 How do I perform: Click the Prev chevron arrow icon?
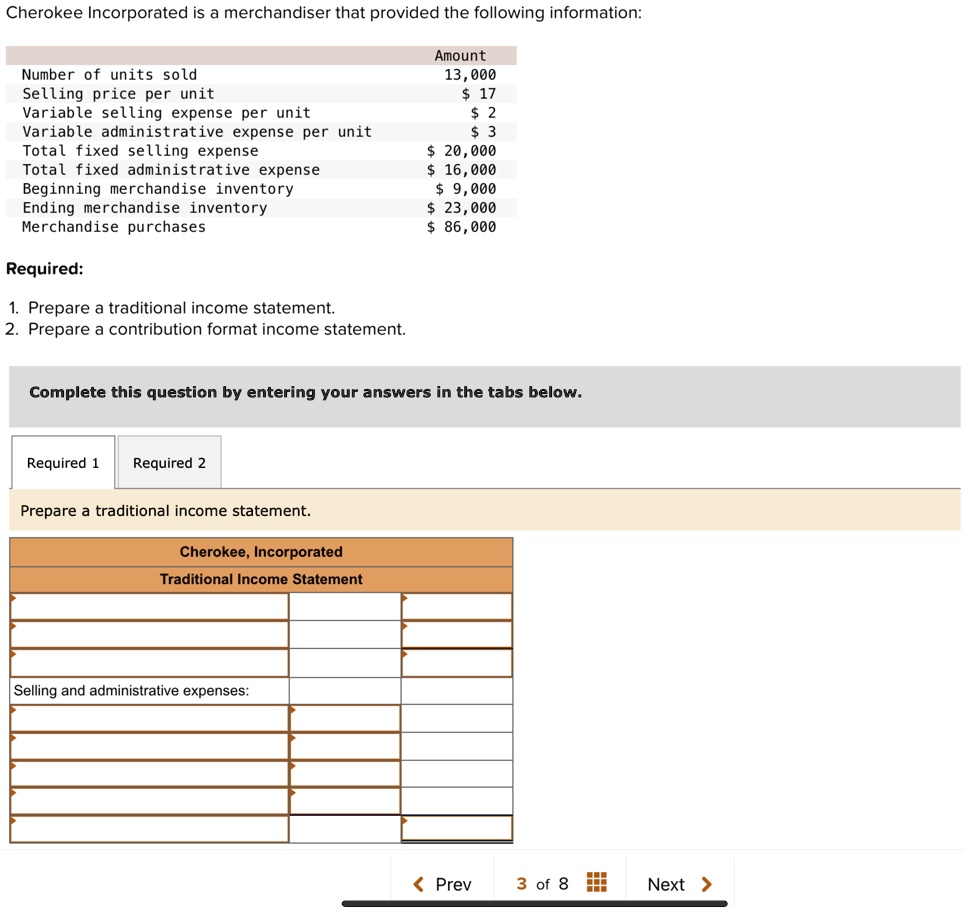click(418, 885)
